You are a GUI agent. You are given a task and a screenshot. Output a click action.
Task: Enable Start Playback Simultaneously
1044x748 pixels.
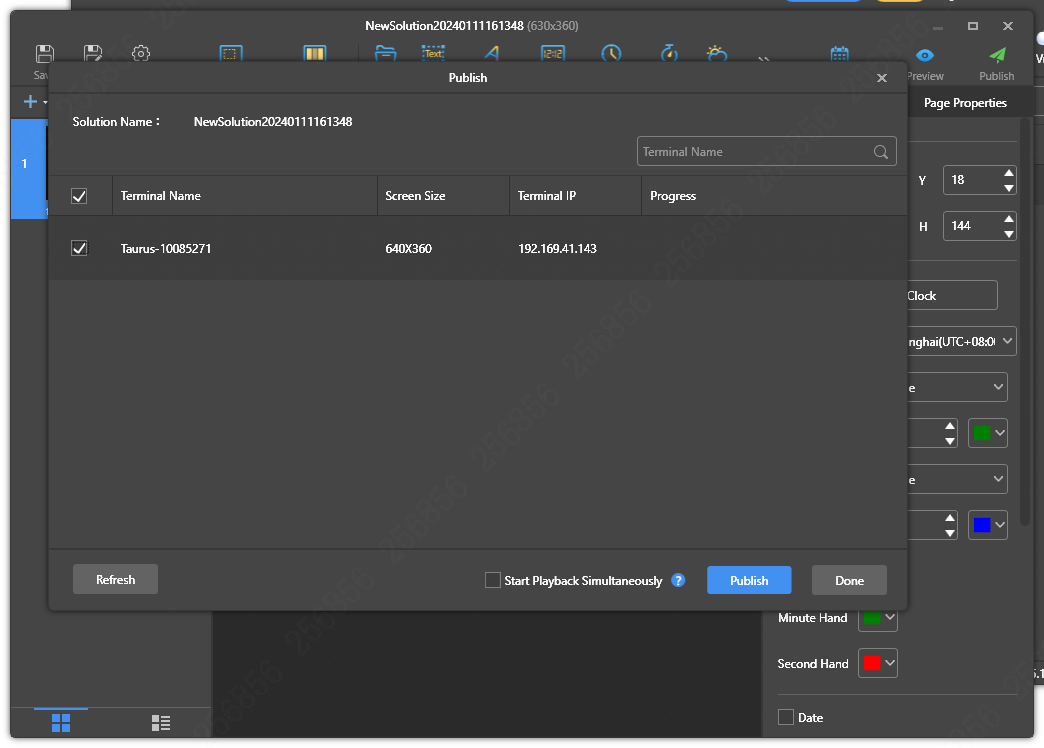coord(492,580)
